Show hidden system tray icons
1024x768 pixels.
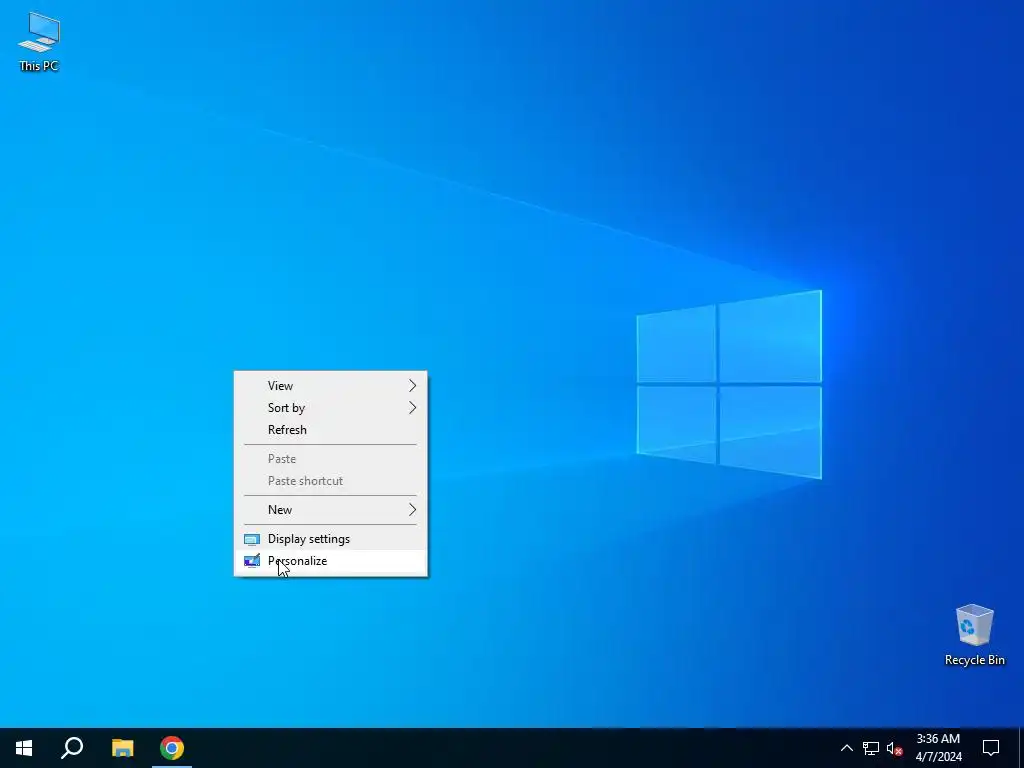(x=846, y=748)
